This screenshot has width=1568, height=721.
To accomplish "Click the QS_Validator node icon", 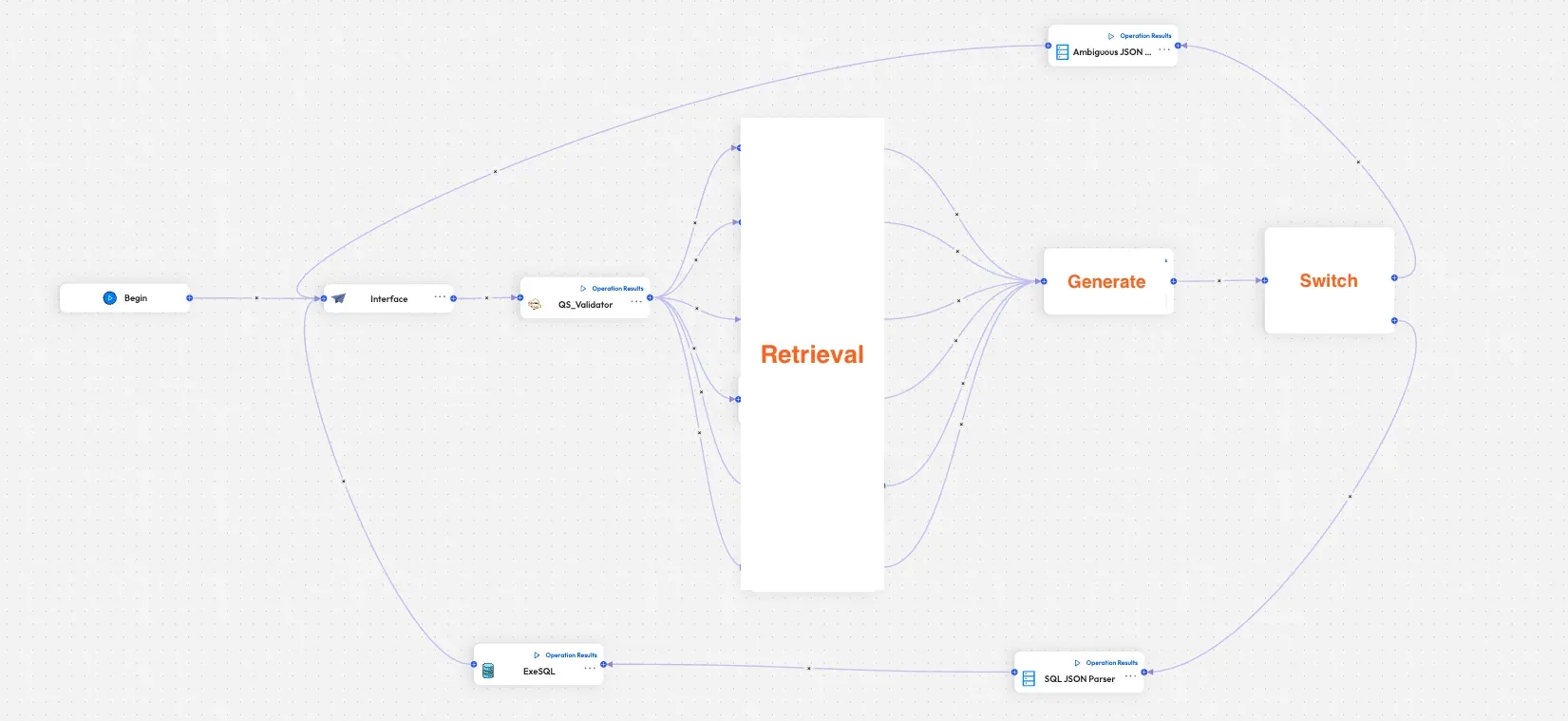I will (x=535, y=305).
